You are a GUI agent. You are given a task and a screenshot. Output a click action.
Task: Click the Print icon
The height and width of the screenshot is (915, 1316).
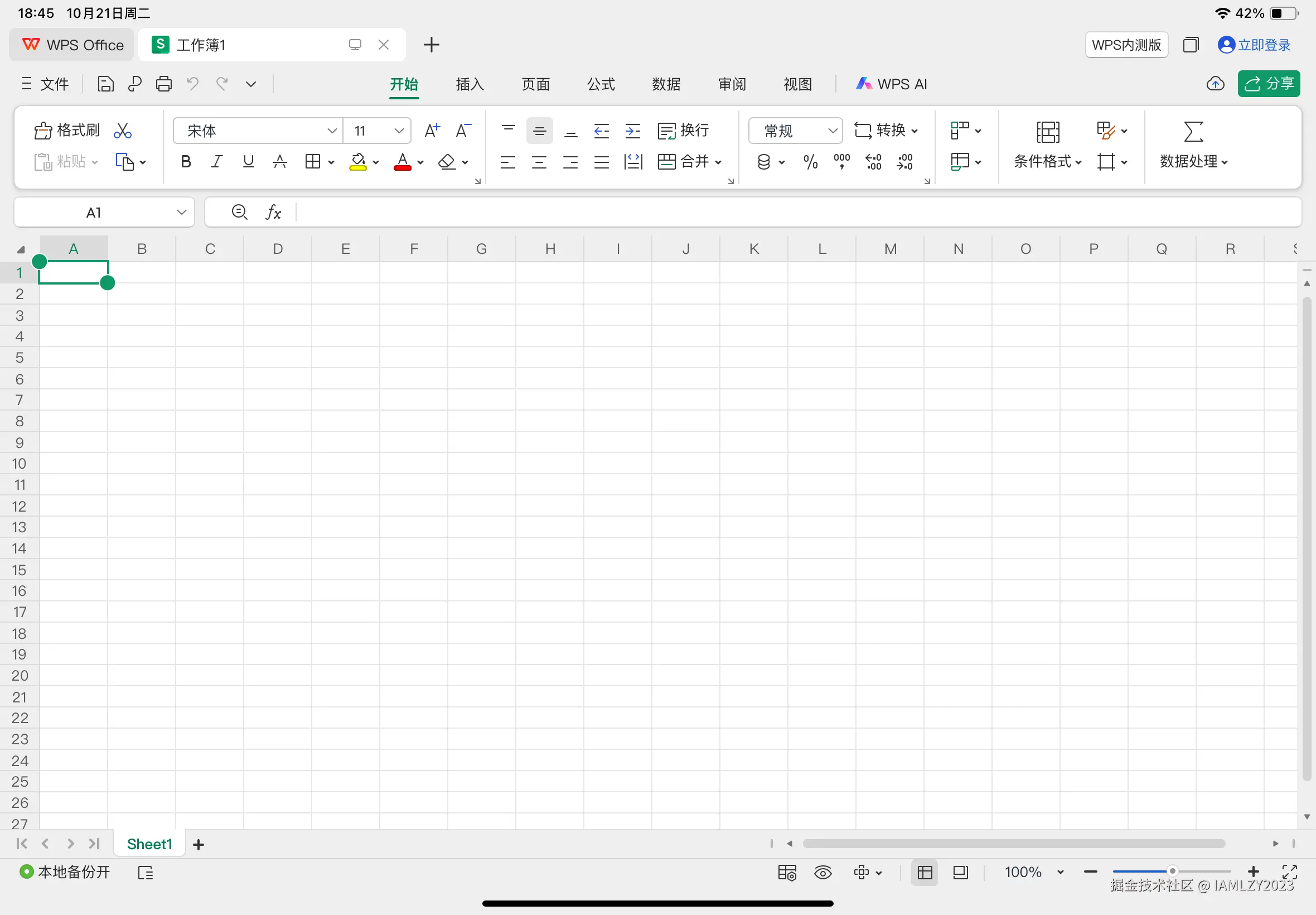pyautogui.click(x=164, y=84)
